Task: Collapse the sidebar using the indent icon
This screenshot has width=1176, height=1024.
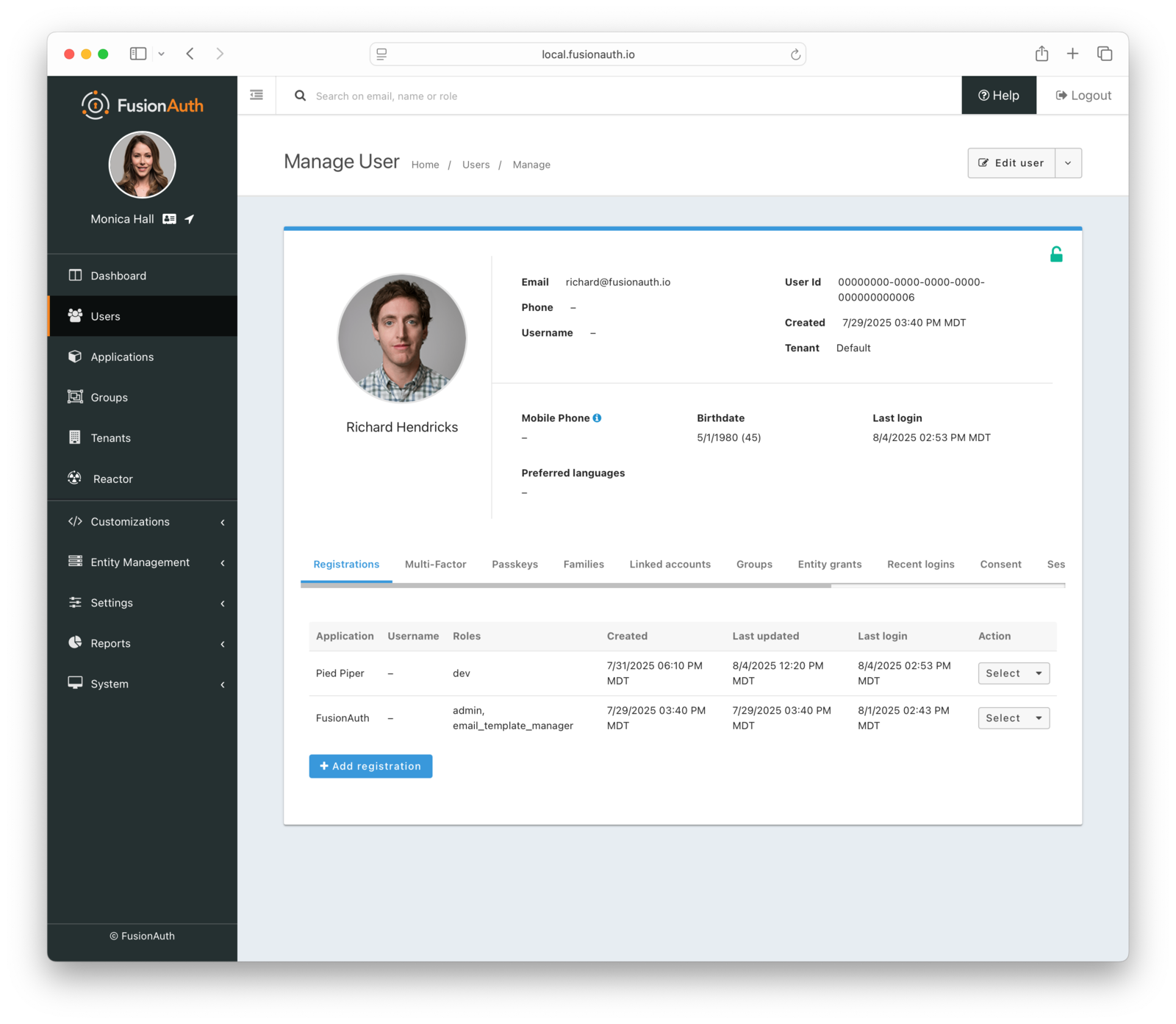Action: 256,95
